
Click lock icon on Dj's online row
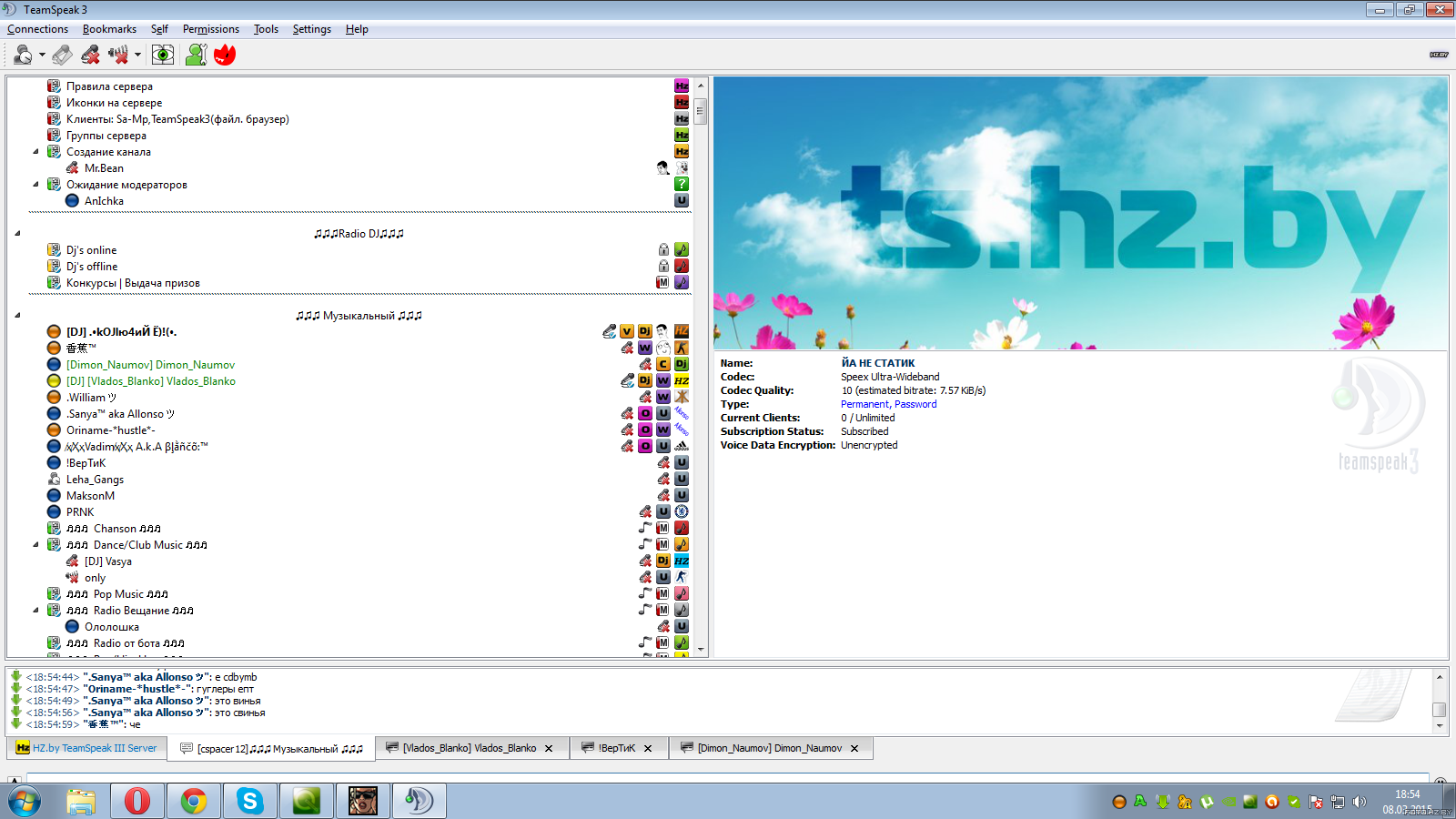pyautogui.click(x=663, y=249)
